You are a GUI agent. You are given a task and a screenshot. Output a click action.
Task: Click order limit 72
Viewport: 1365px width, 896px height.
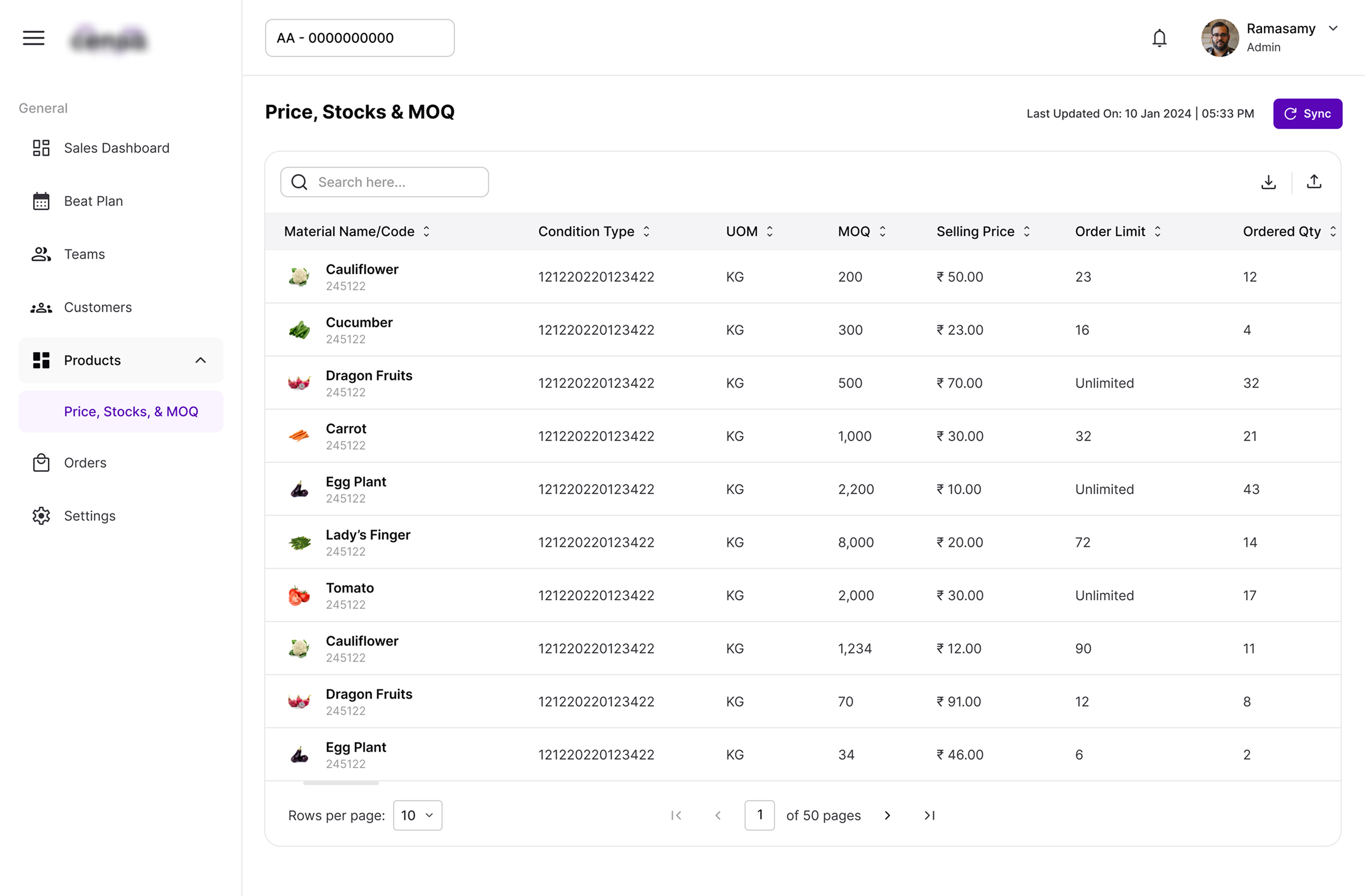point(1082,542)
